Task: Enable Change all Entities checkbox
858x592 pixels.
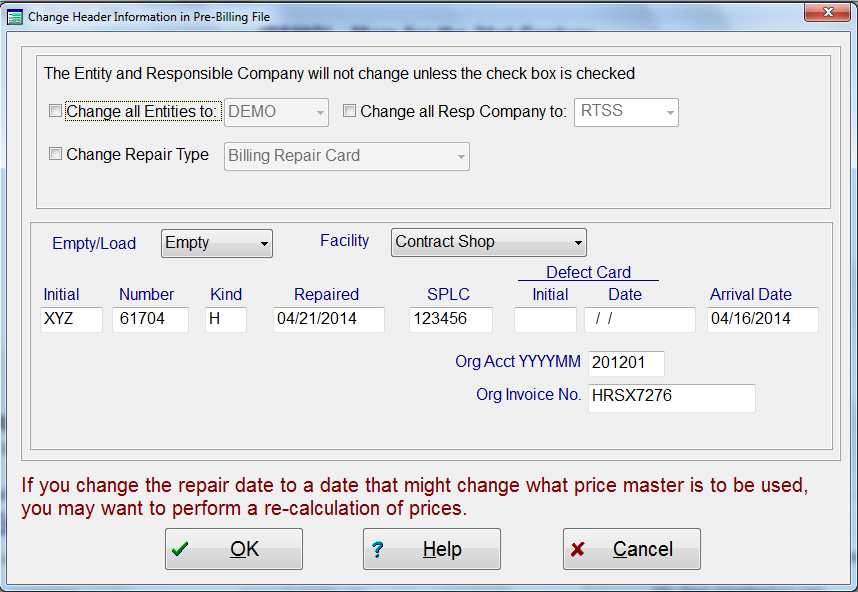Action: [x=56, y=112]
